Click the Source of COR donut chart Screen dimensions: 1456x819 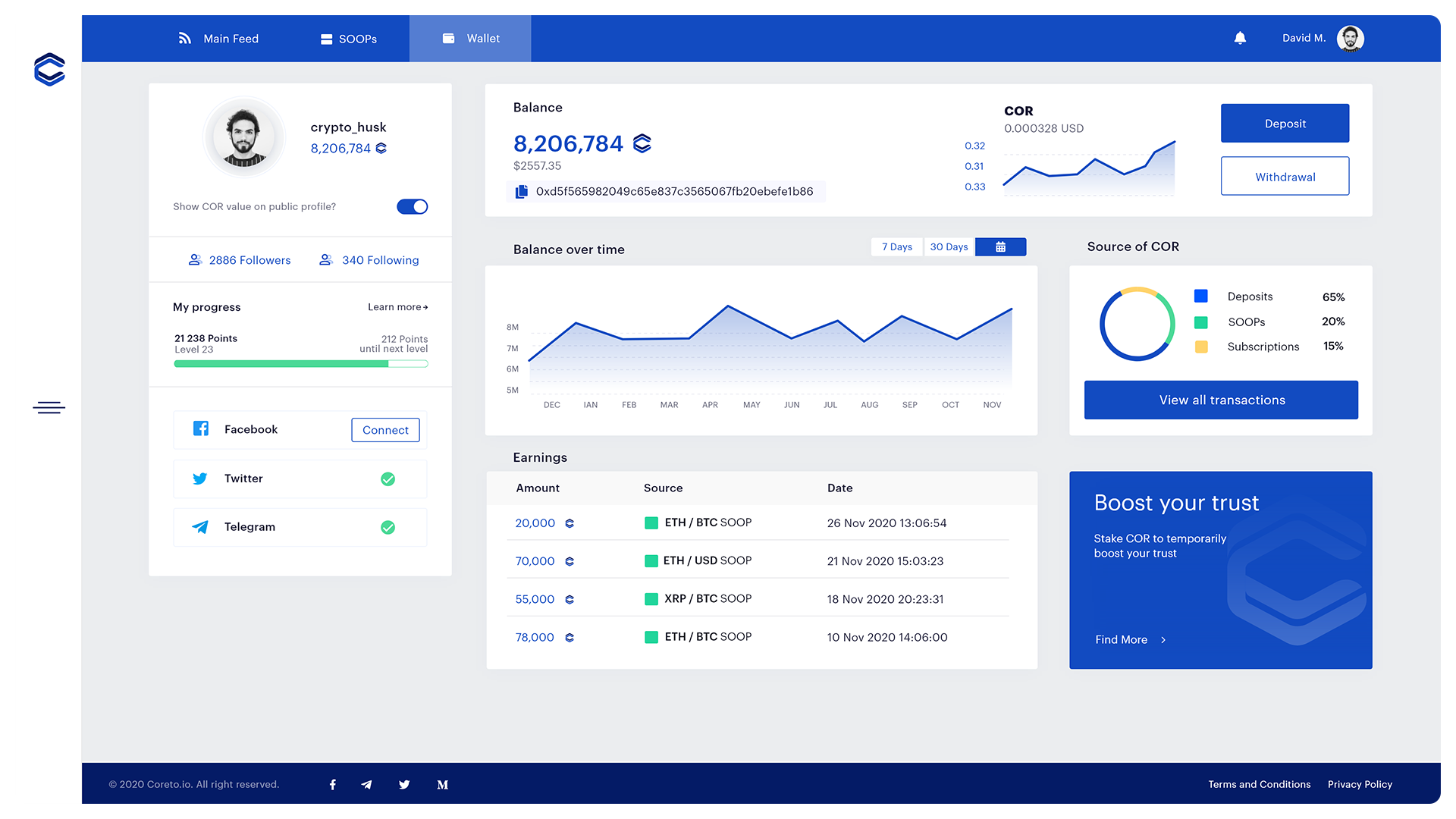1137,324
